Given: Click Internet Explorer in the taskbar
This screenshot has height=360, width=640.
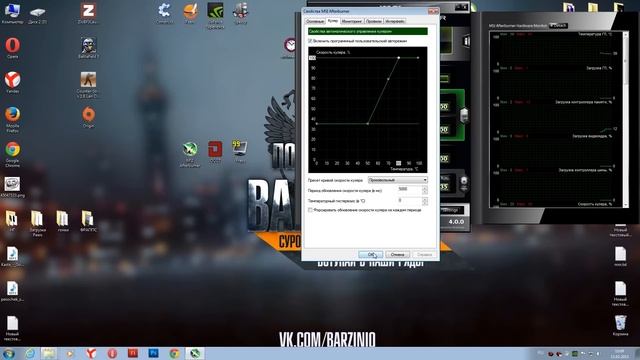Looking at the screenshot, I should click(x=30, y=353).
